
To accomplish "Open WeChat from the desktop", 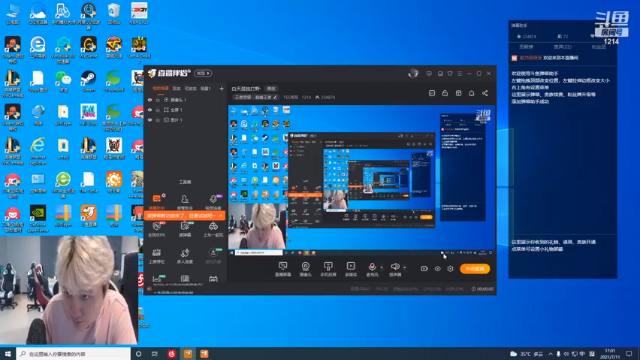I will [x=63, y=80].
